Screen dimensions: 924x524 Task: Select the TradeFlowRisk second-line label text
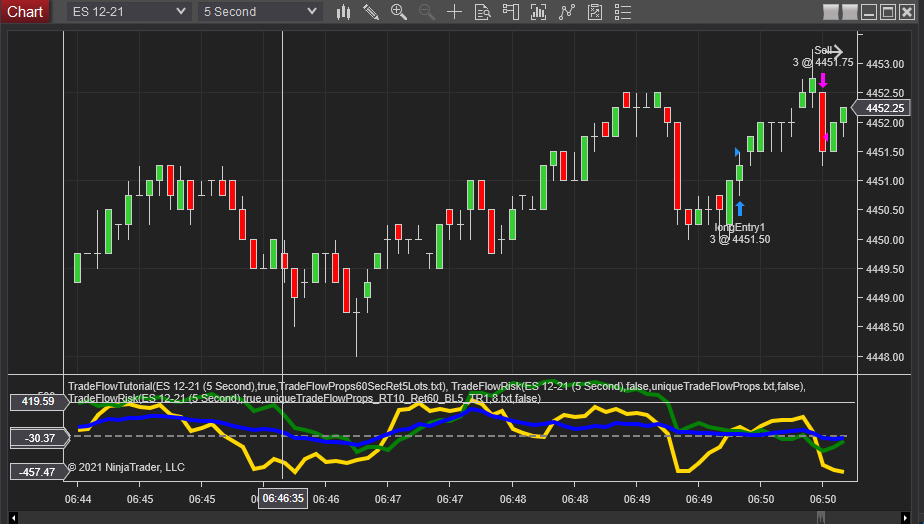pyautogui.click(x=304, y=398)
